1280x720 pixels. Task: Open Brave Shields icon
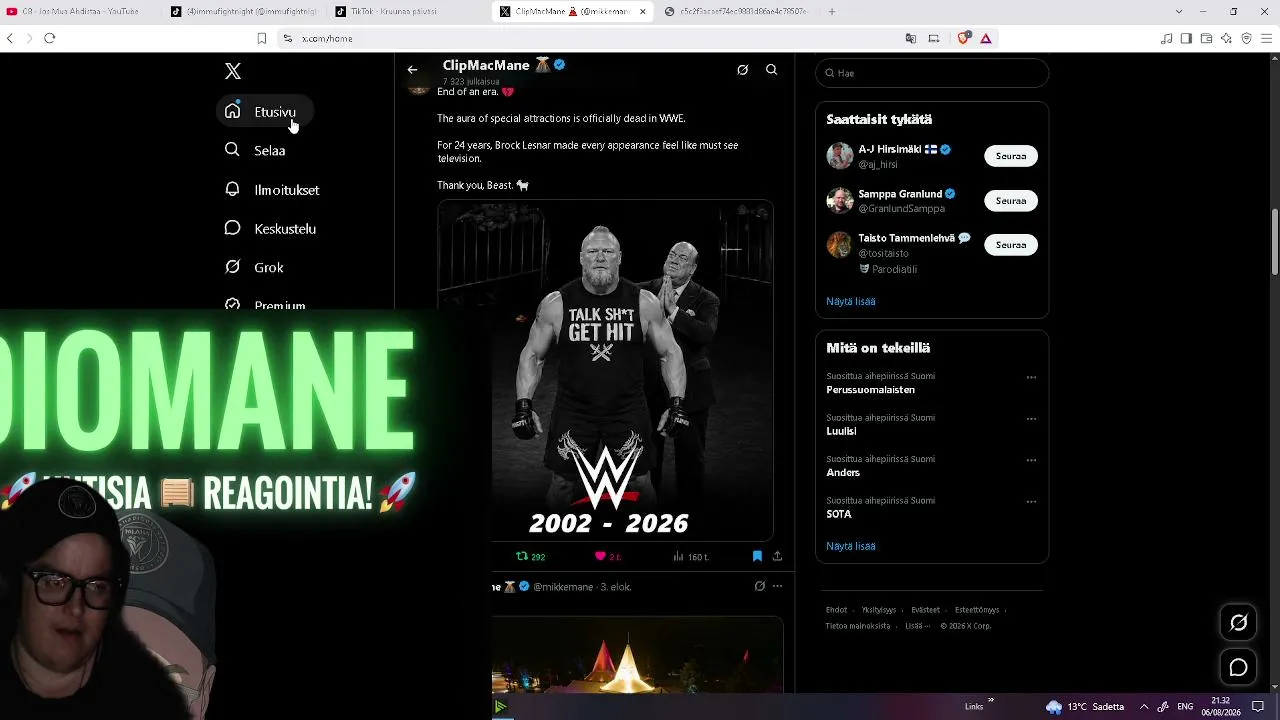[x=964, y=38]
